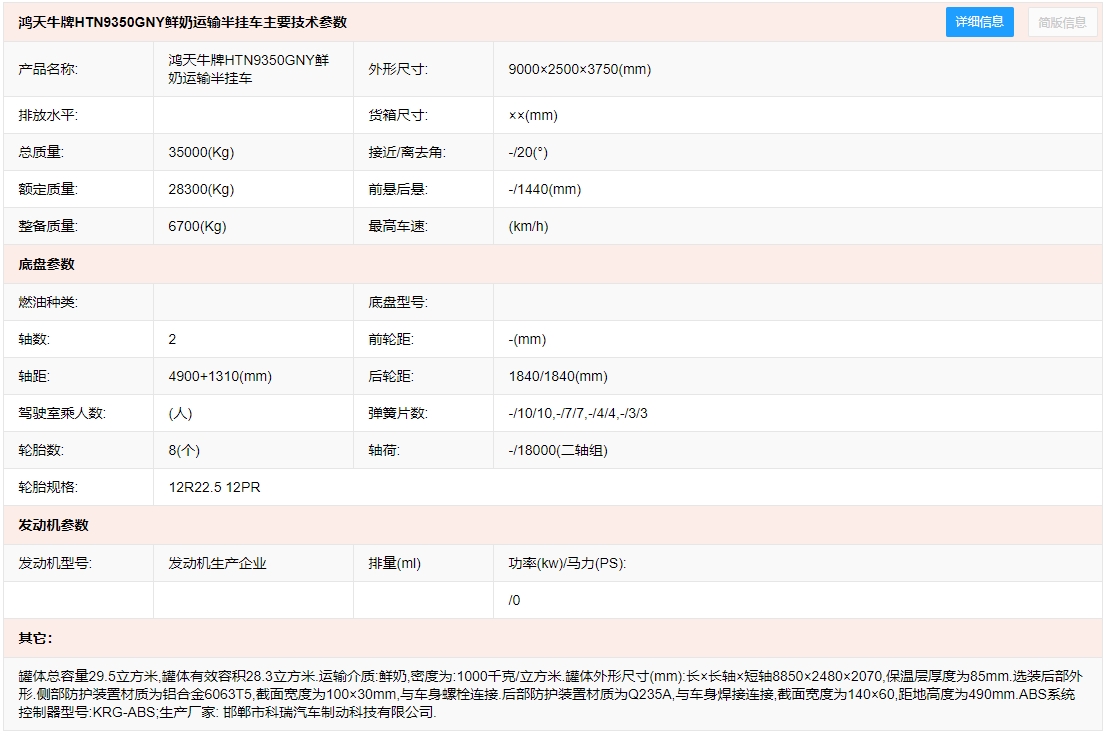Viewport: 1108px width, 736px height.
Task: Select engine power value /0
Action: 514,600
